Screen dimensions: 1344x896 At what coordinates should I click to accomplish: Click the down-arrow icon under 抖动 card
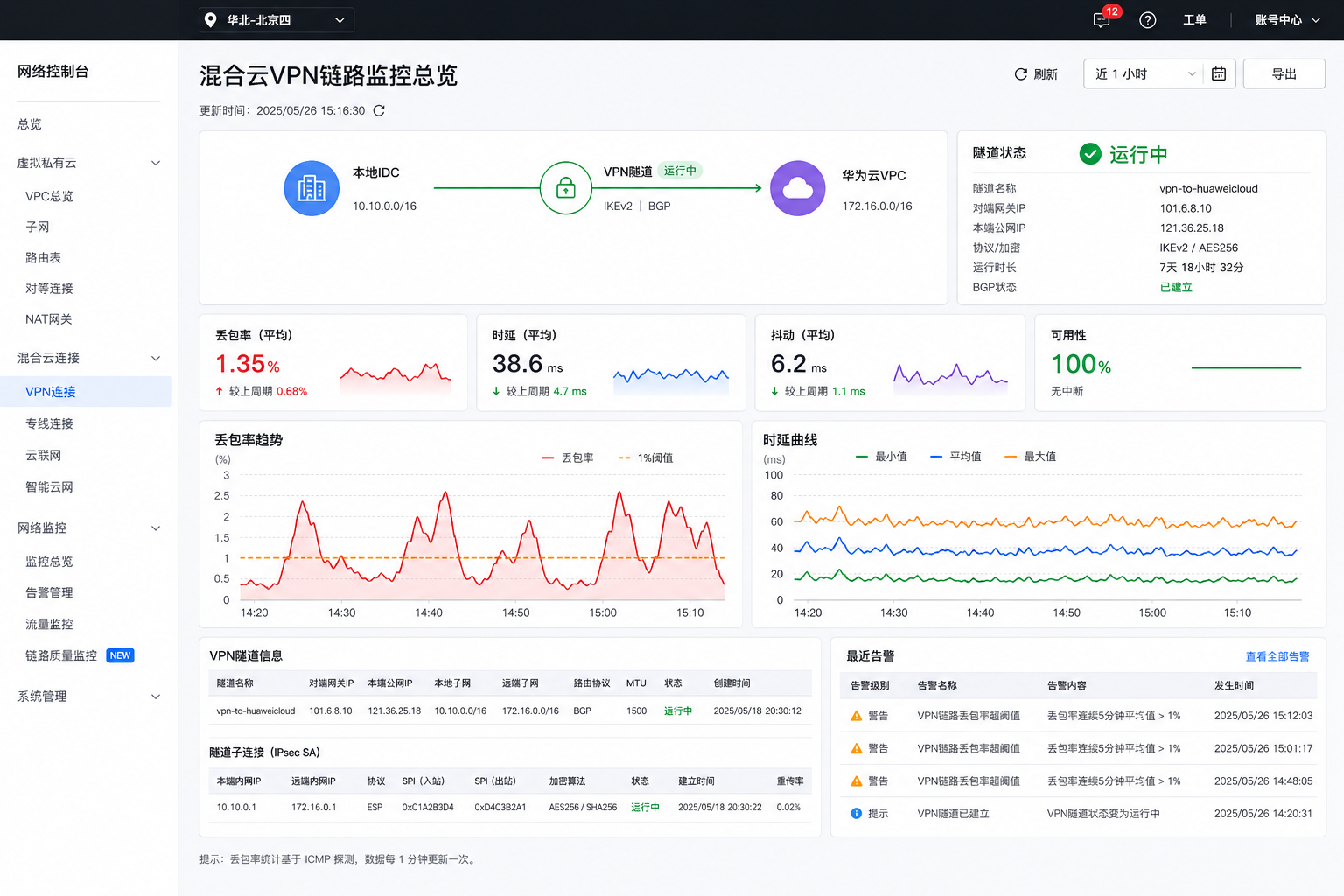point(774,391)
